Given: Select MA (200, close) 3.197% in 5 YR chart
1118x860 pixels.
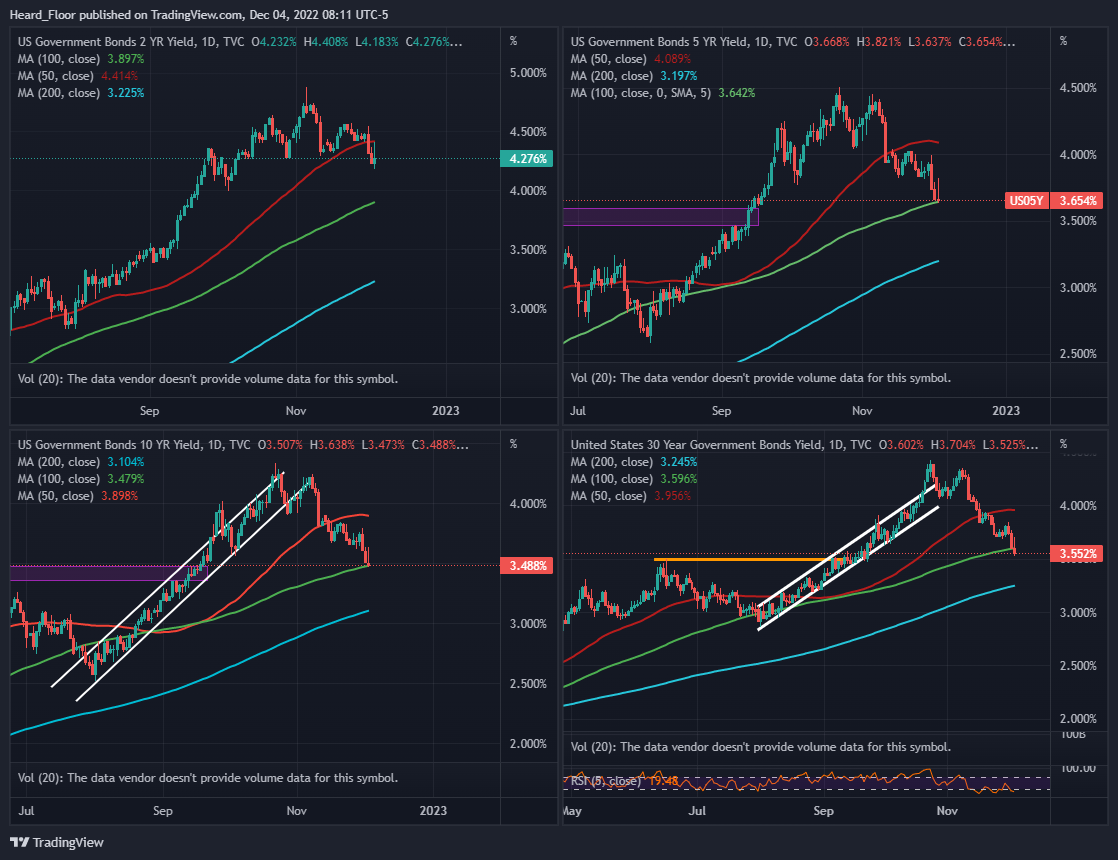Looking at the screenshot, I should click(634, 76).
